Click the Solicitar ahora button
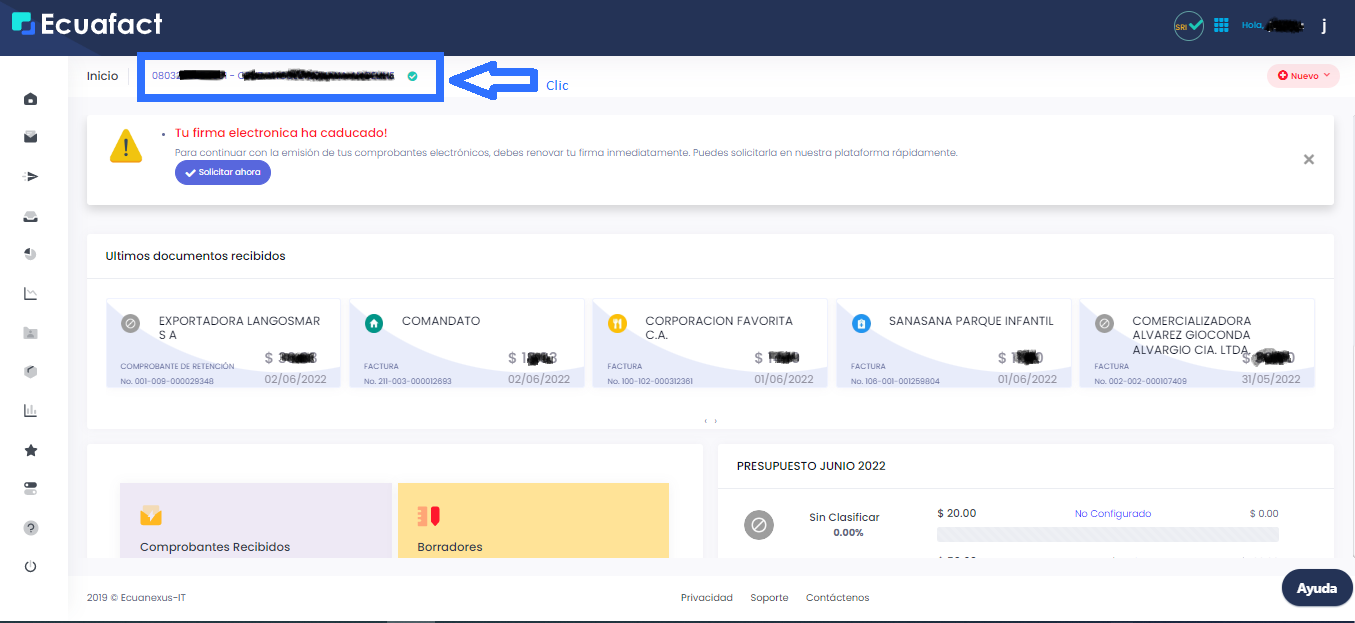1355x623 pixels. click(x=222, y=172)
